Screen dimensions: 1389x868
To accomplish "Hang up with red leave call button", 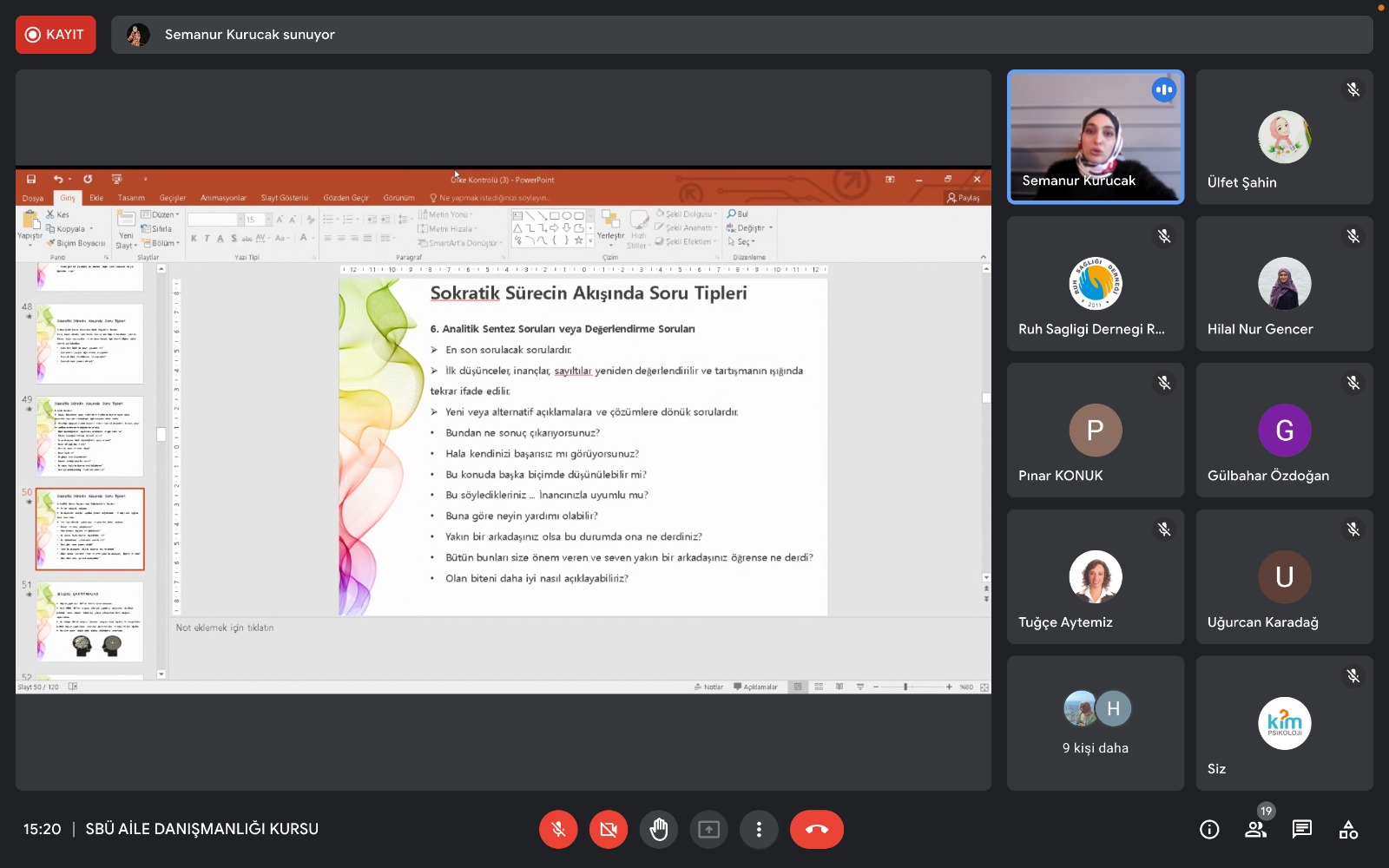I will [x=816, y=830].
